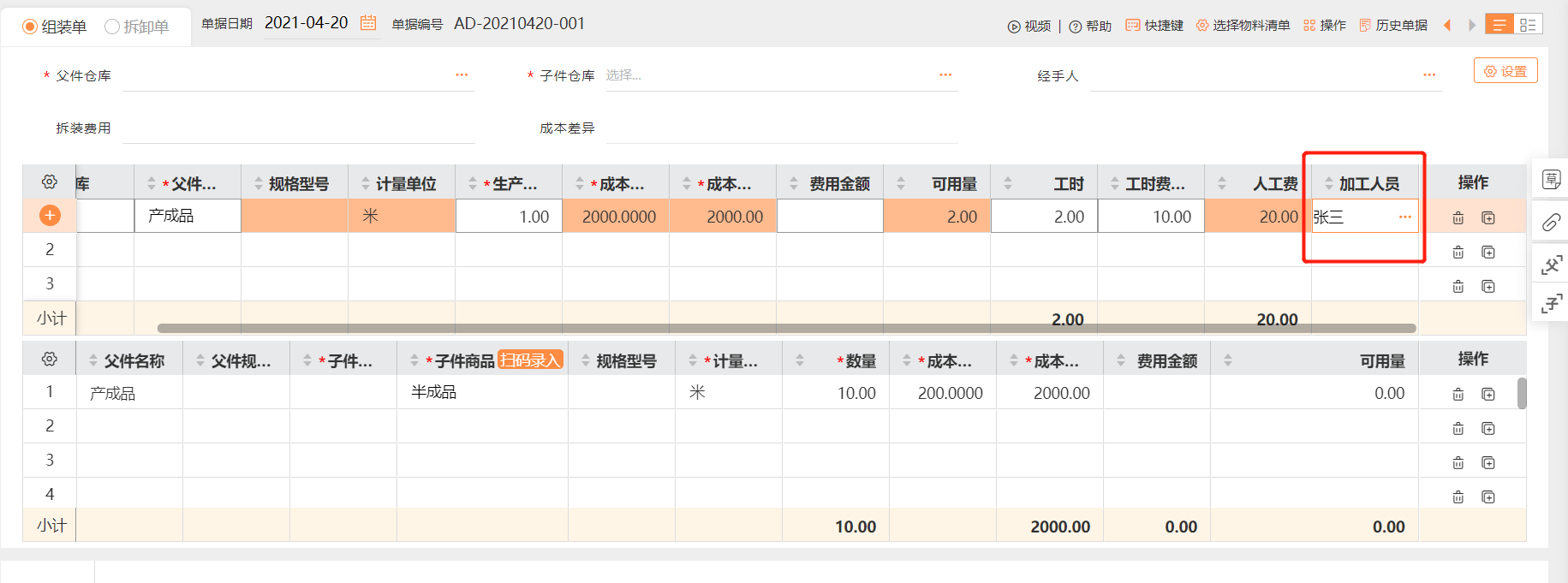The width and height of the screenshot is (1568, 583).
Task: Open the calendar date picker icon
Action: tap(368, 23)
